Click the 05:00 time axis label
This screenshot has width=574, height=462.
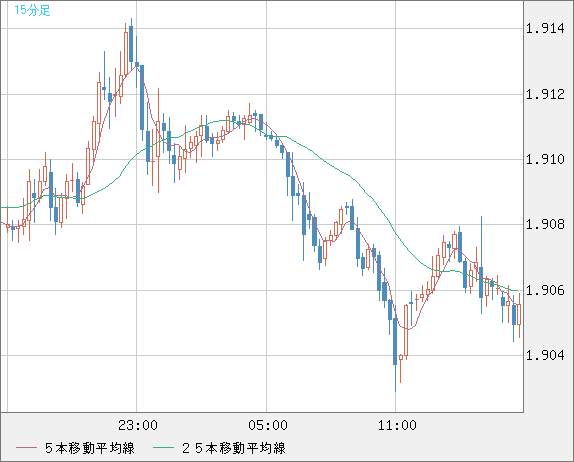268,425
